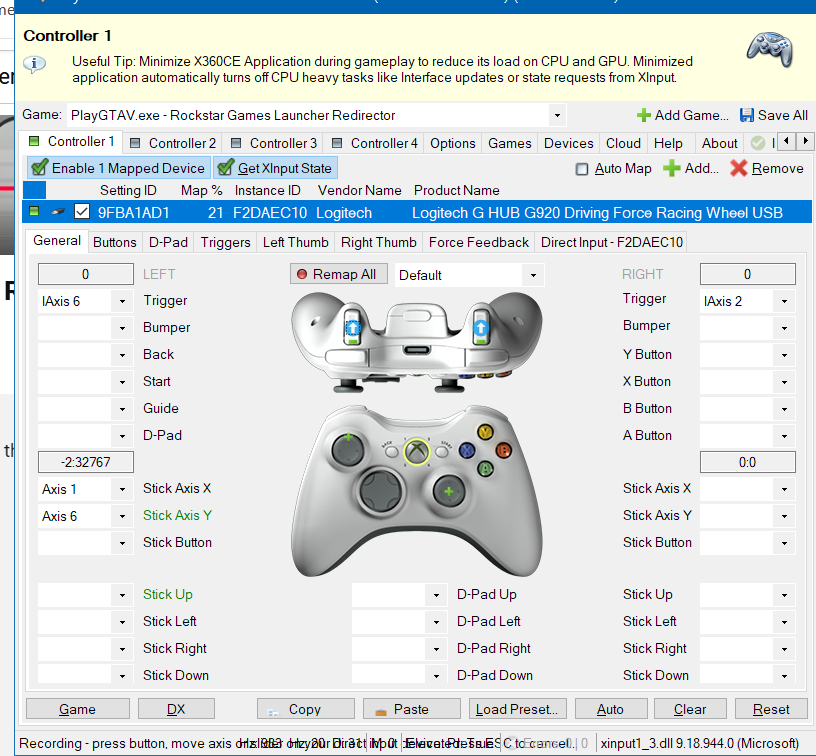Open the Y Button mapping dropdown
816x756 pixels.
click(784, 355)
